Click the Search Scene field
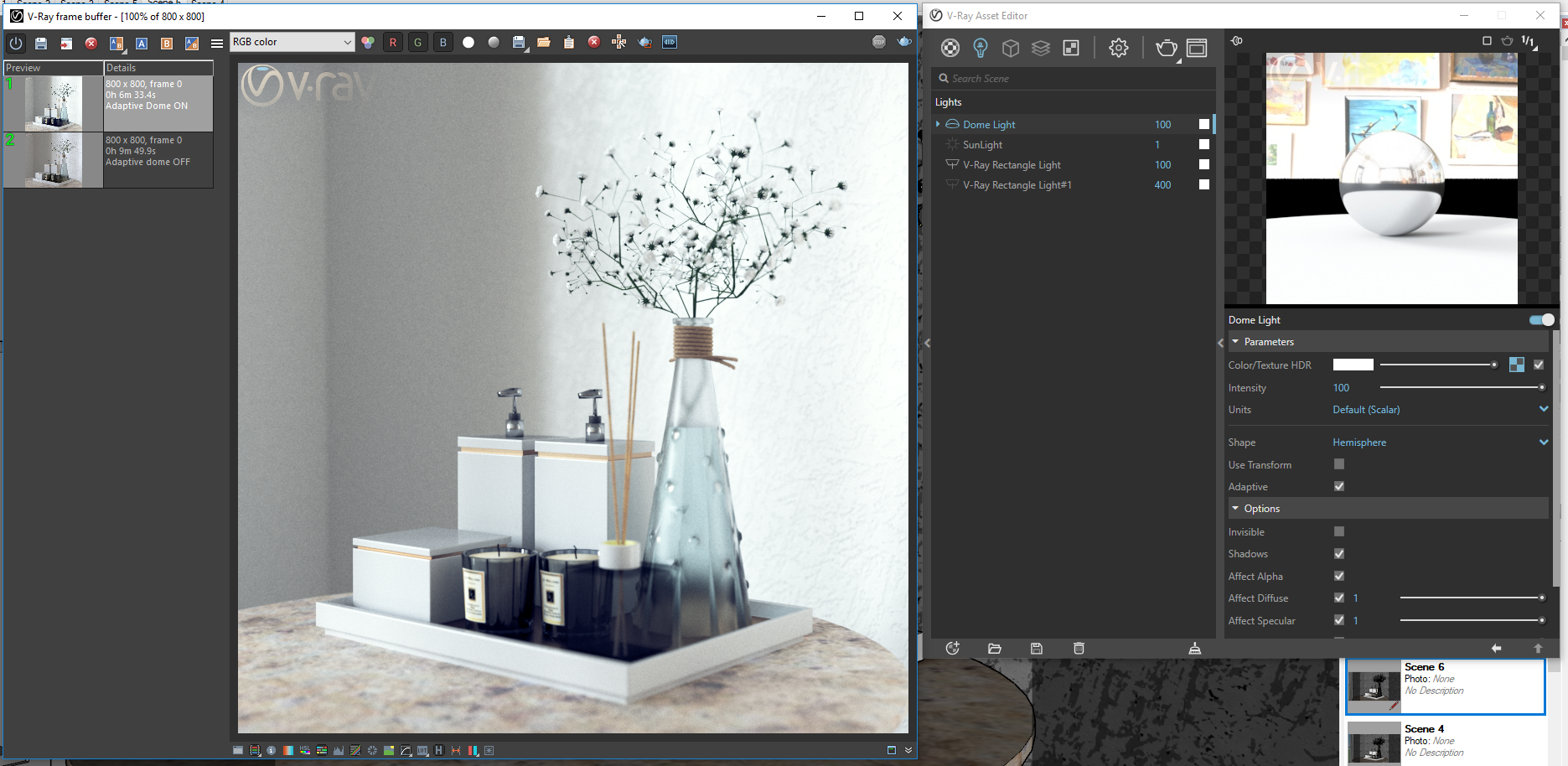This screenshot has width=1568, height=766. [1074, 78]
